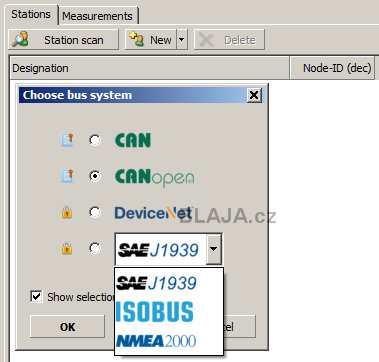The height and width of the screenshot is (362, 379).
Task: Click the Station scan button
Action: pyautogui.click(x=64, y=40)
